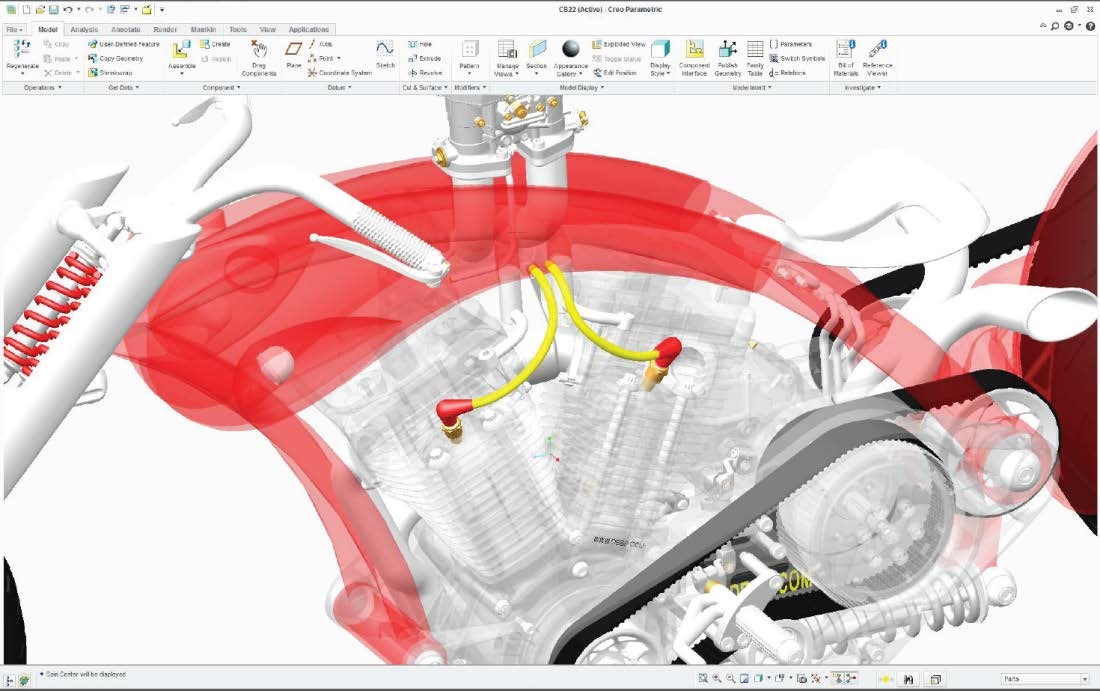Open the Family Table
1100x691 pixels.
755,52
